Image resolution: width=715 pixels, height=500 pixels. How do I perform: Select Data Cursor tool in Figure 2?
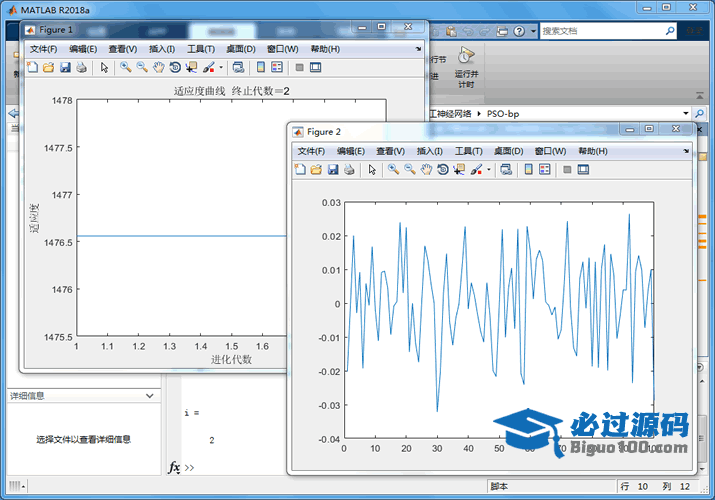[458, 170]
